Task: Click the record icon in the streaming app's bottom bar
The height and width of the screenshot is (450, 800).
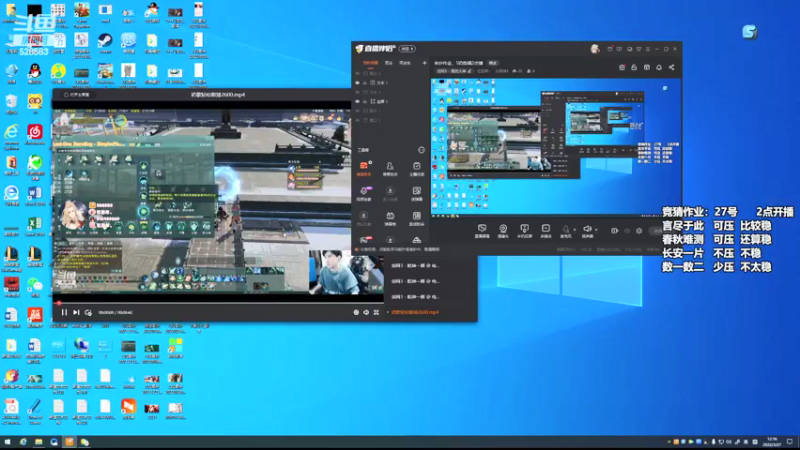Action: tap(614, 231)
